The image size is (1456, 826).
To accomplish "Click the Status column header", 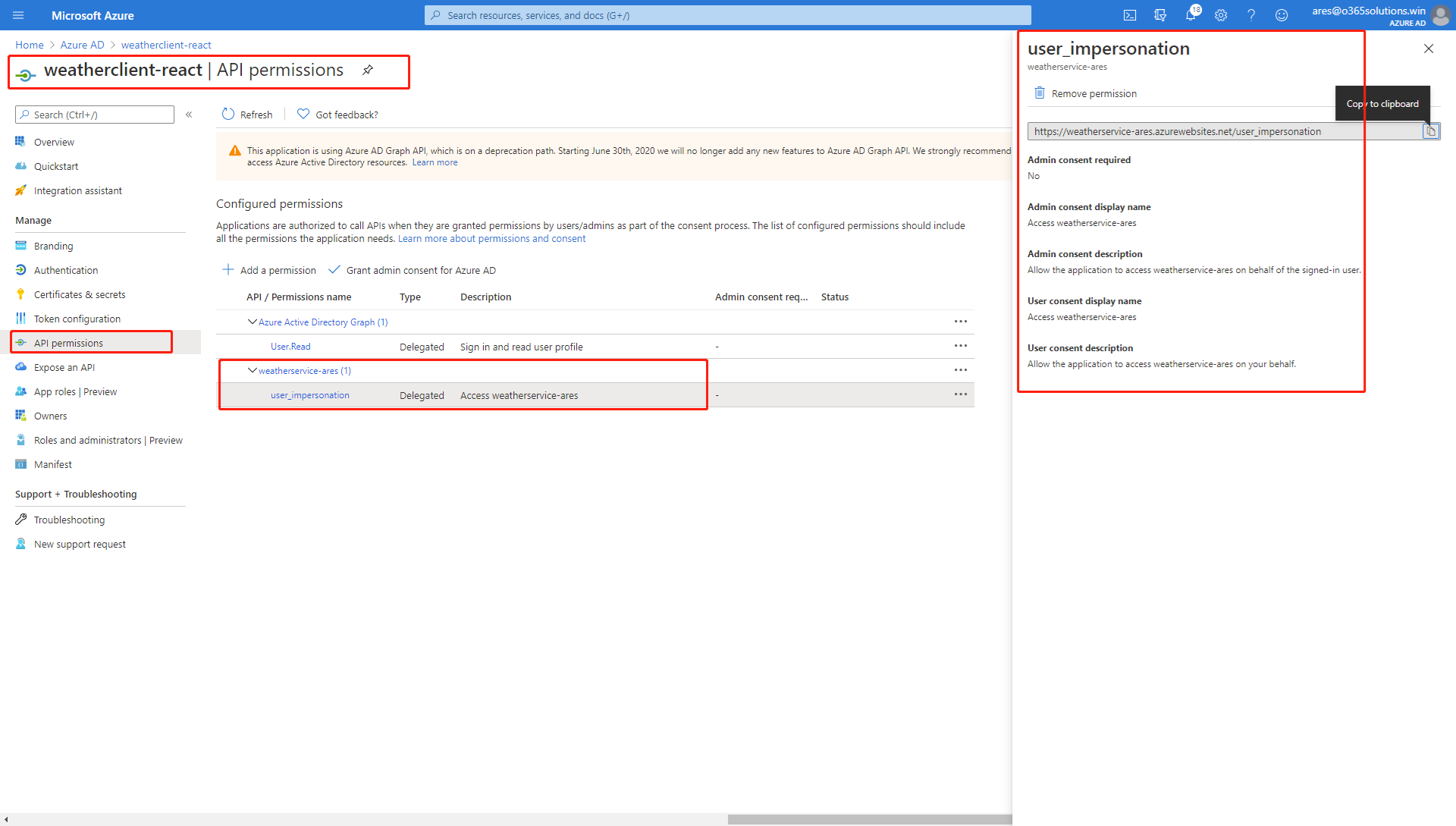I will pyautogui.click(x=835, y=297).
